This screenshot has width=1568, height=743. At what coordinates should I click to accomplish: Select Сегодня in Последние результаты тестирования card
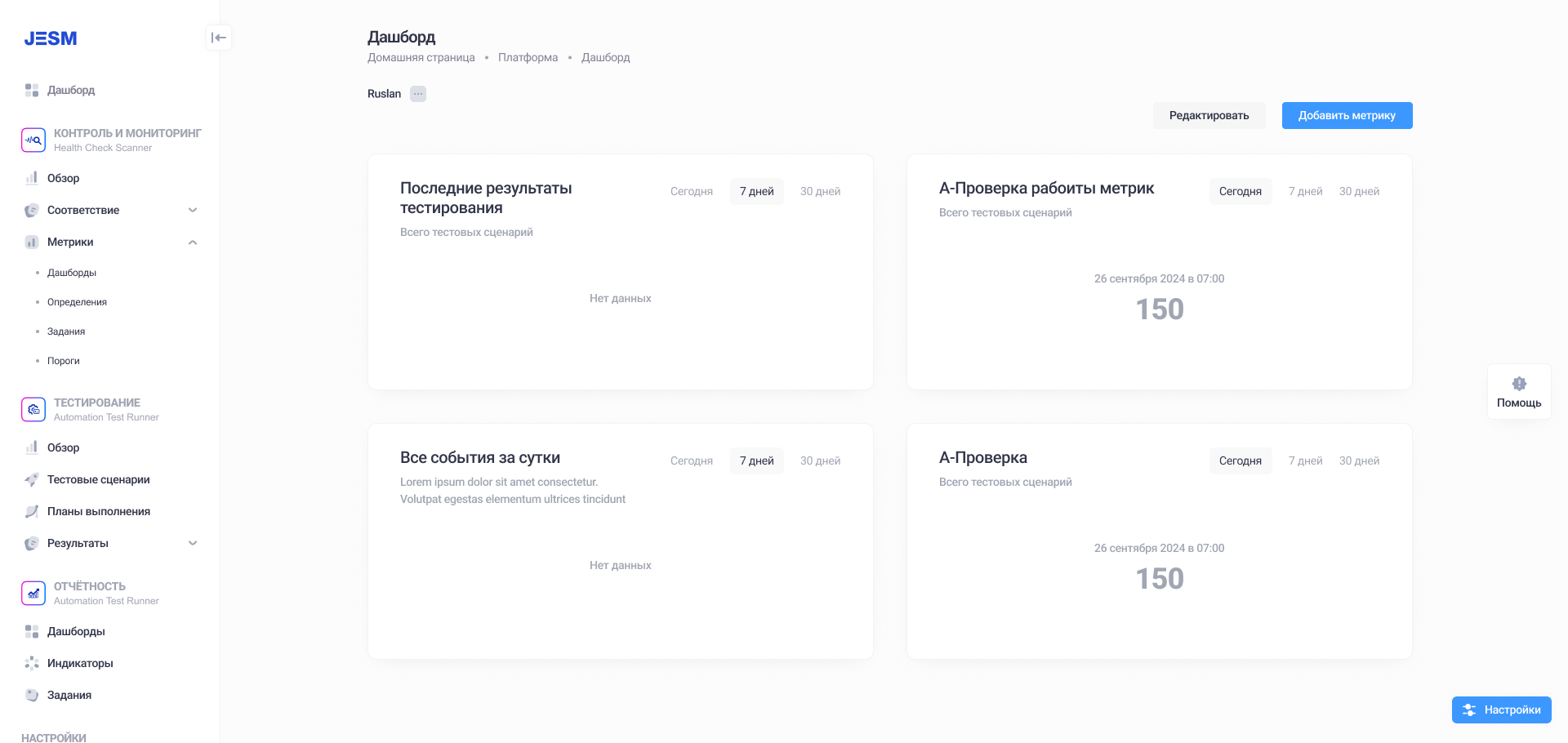(692, 191)
